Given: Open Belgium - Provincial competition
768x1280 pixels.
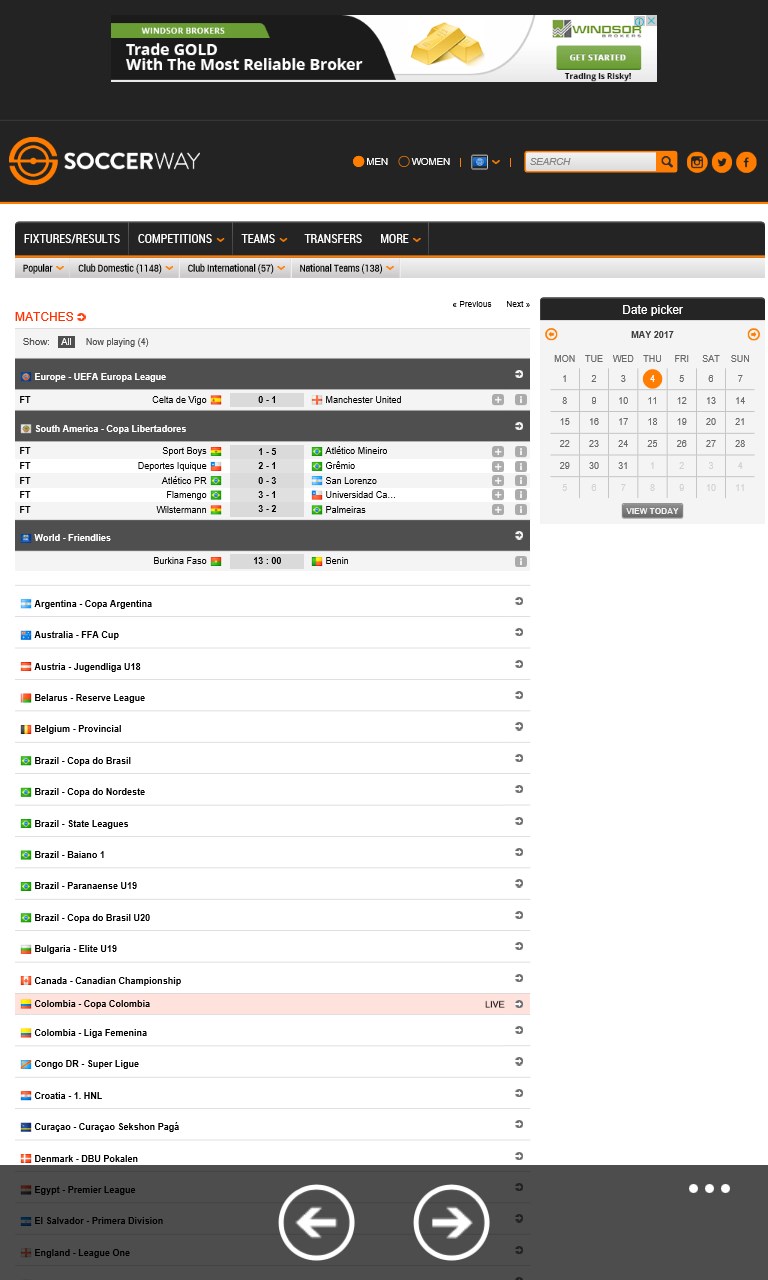Looking at the screenshot, I should tap(78, 729).
